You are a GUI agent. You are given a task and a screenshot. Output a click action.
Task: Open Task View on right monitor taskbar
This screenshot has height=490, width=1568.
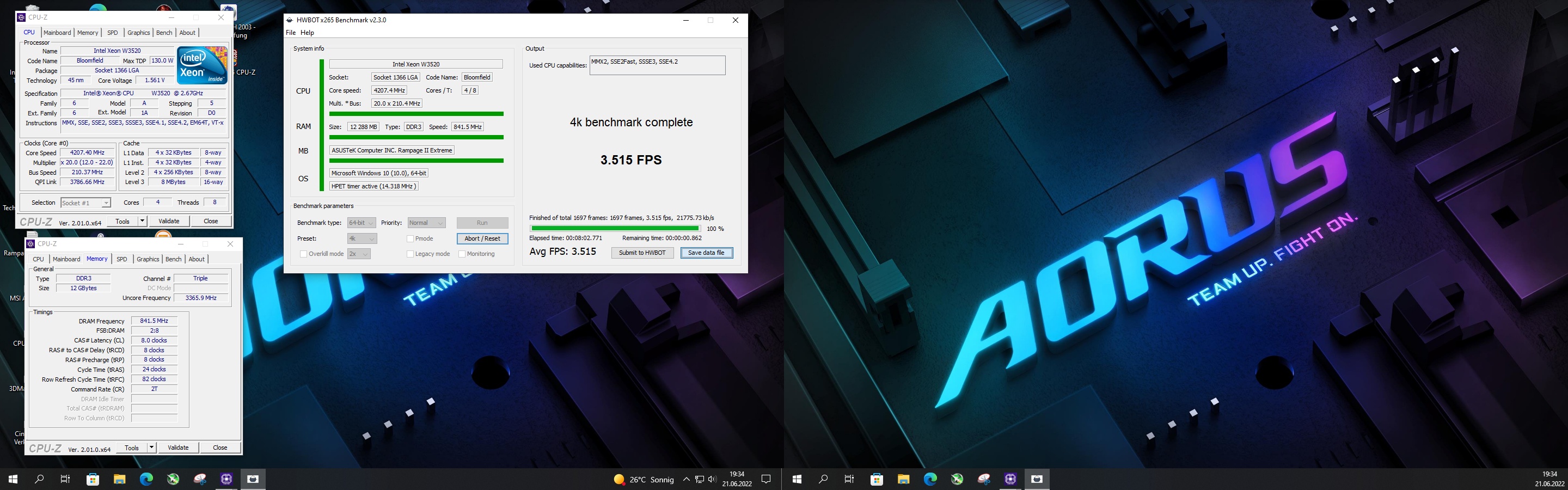point(850,479)
